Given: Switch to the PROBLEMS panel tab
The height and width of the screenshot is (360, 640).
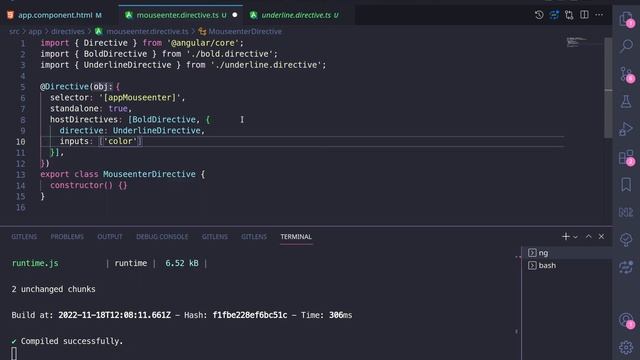Looking at the screenshot, I should [67, 237].
